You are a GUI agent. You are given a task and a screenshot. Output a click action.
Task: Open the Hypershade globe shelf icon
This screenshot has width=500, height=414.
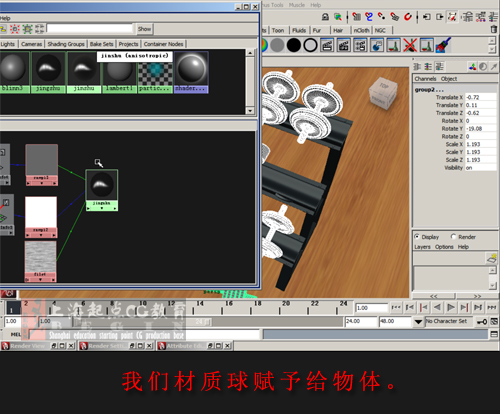click(377, 45)
